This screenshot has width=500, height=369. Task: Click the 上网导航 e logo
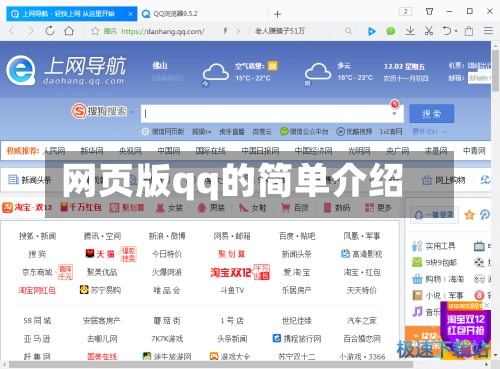21,70
